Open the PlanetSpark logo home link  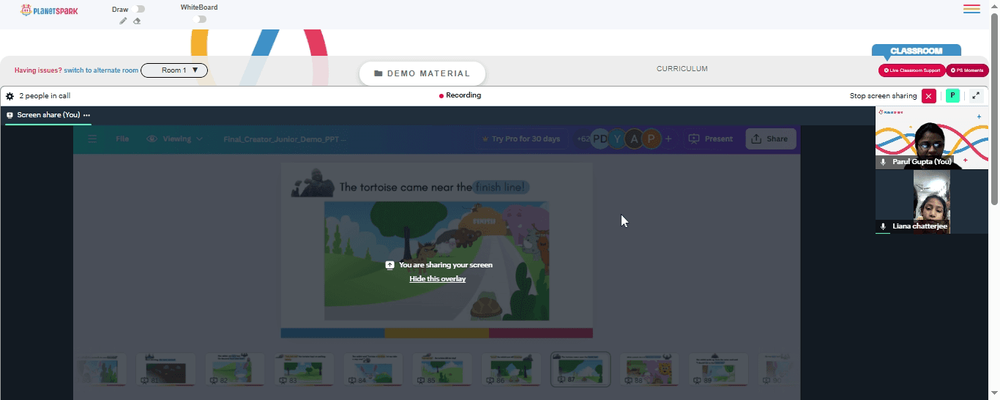point(49,10)
